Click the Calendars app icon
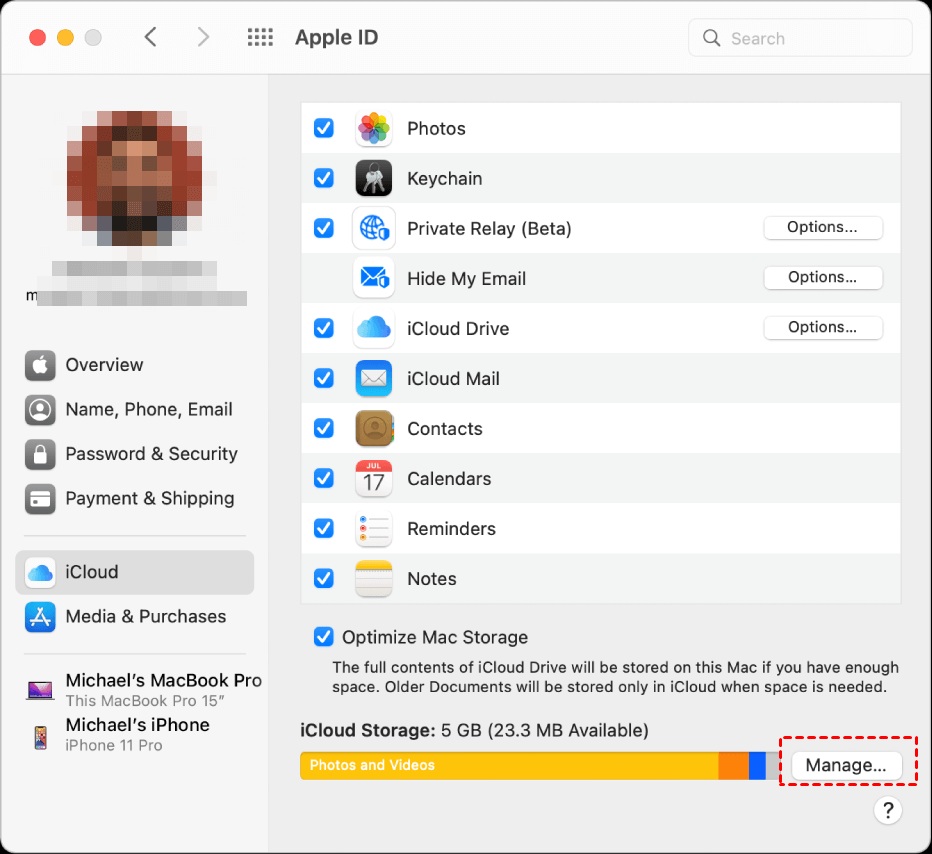This screenshot has height=854, width=932. point(374,479)
